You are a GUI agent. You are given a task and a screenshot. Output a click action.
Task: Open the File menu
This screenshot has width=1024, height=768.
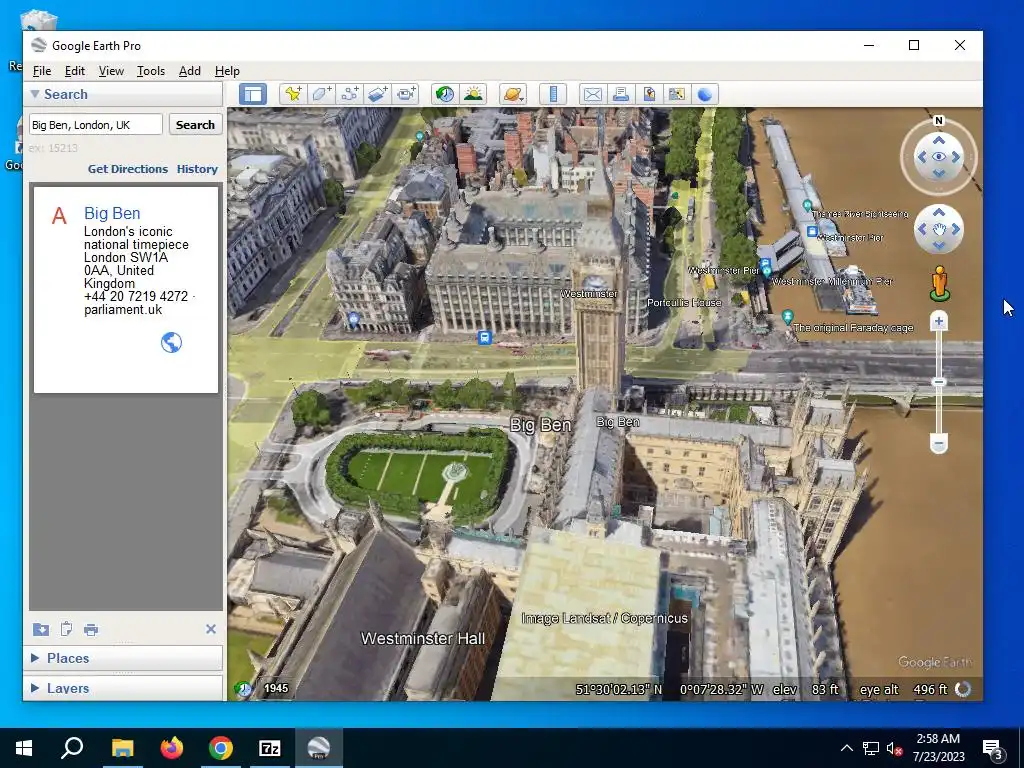click(x=42, y=71)
